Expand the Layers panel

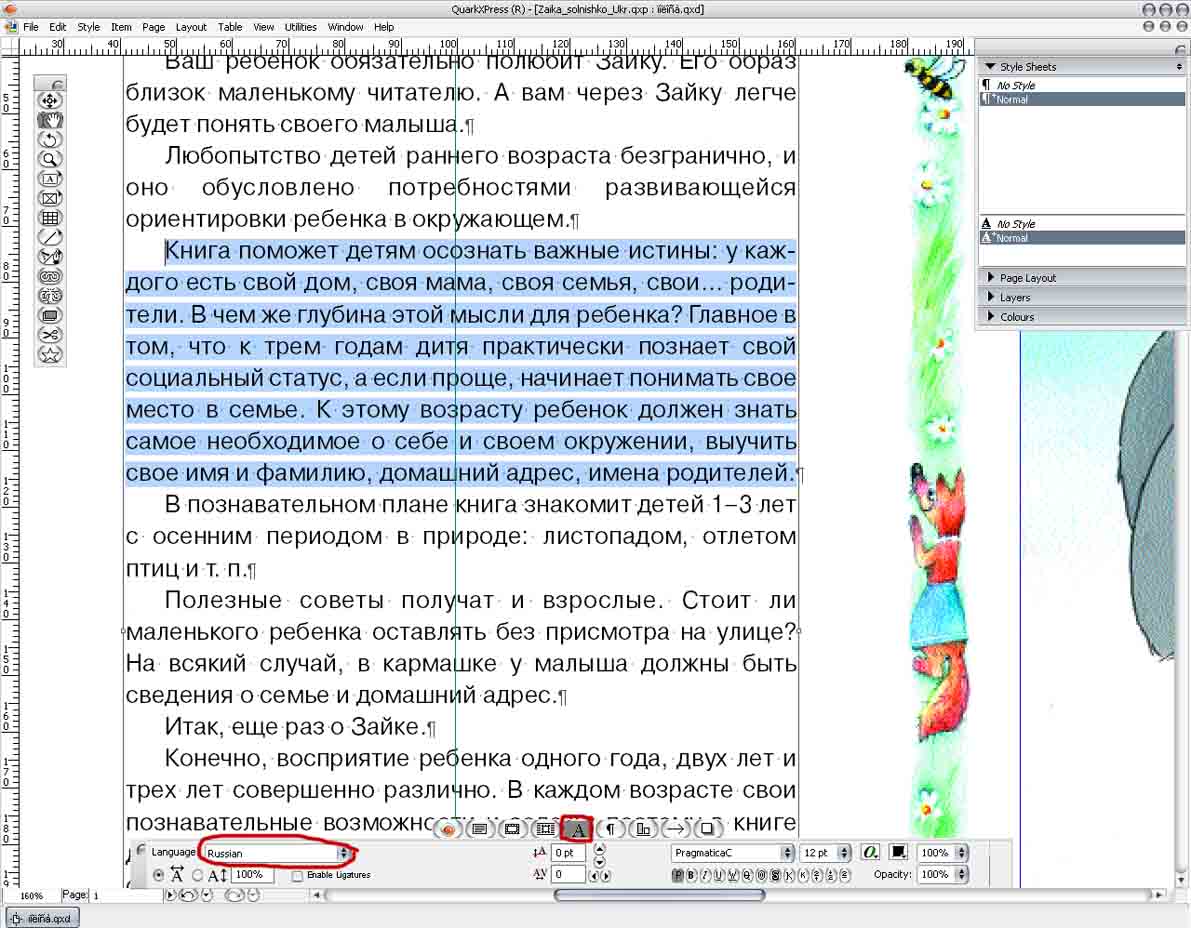pos(990,298)
